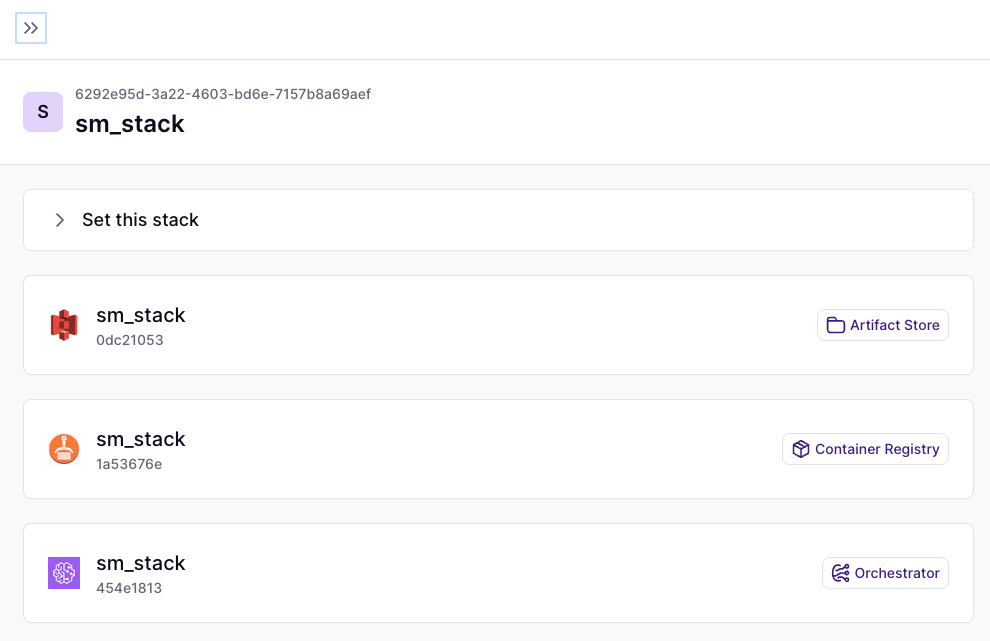990x641 pixels.
Task: Click the 454e1813 orchestrator ID text
Action: pos(129,588)
